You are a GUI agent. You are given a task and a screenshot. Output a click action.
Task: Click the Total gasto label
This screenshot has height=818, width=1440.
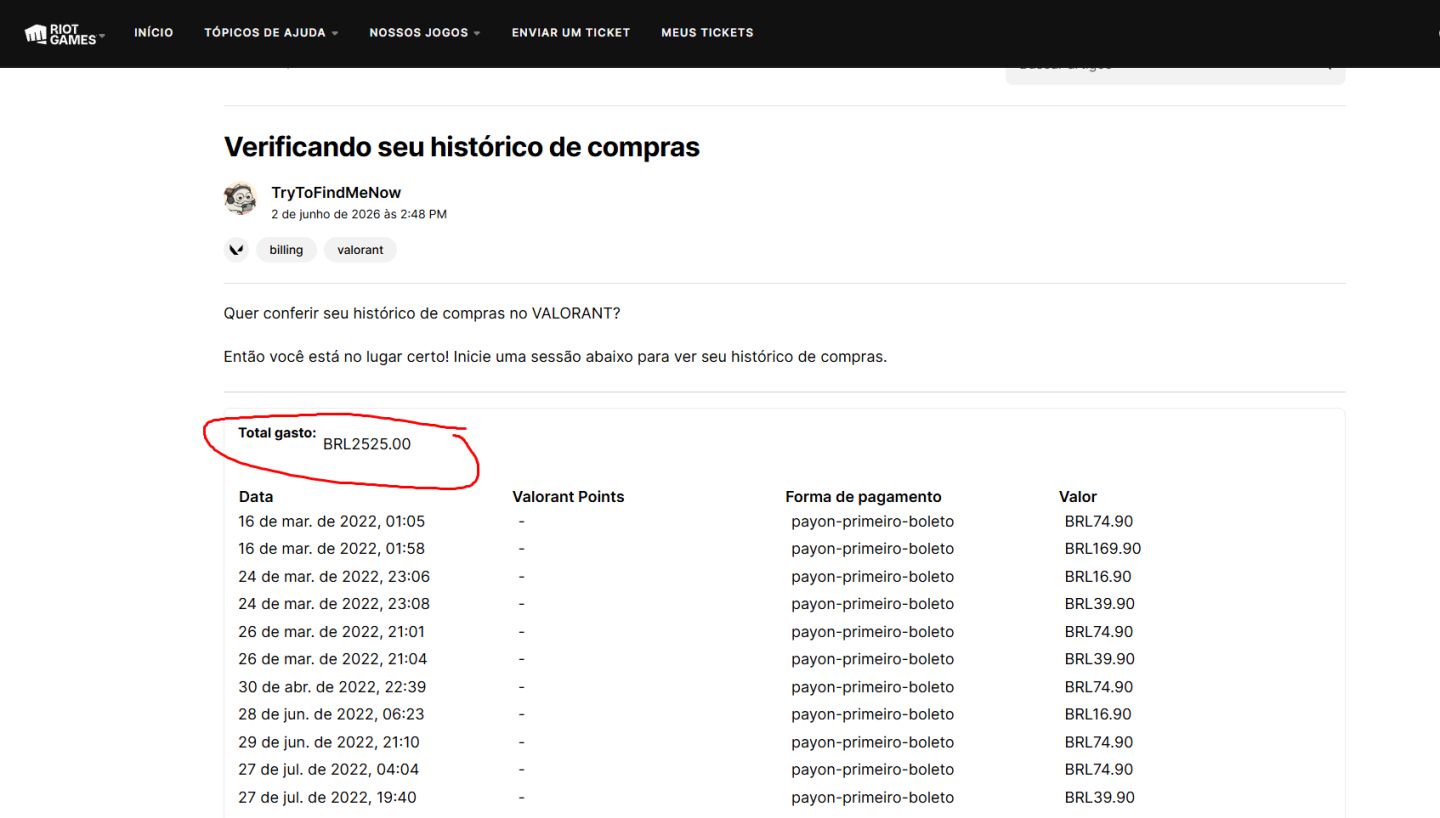277,433
